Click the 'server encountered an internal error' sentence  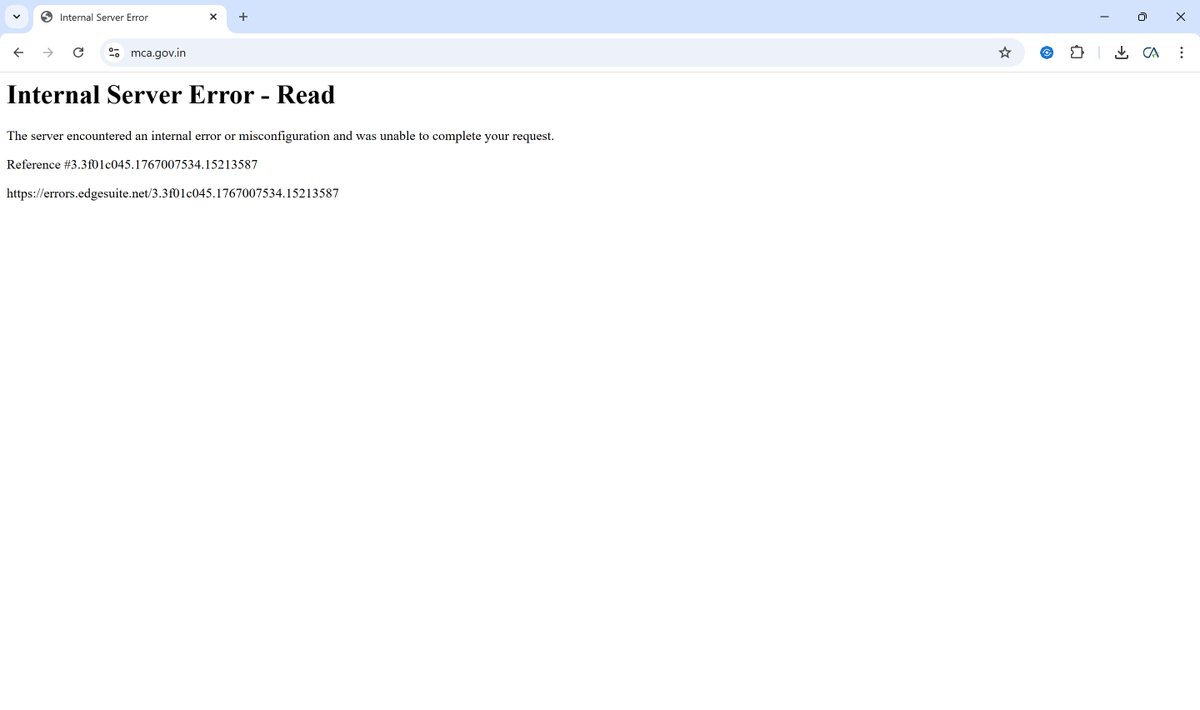(280, 136)
